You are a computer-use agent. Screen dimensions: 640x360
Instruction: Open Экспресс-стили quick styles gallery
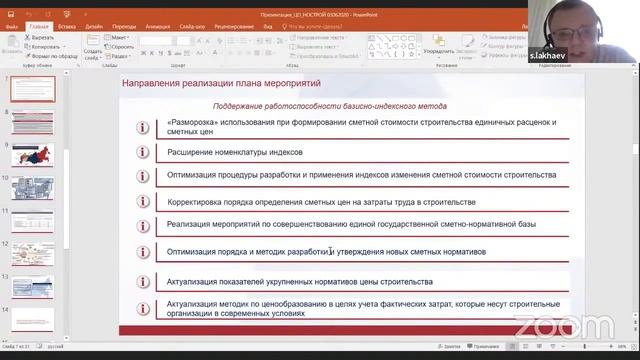click(x=467, y=46)
